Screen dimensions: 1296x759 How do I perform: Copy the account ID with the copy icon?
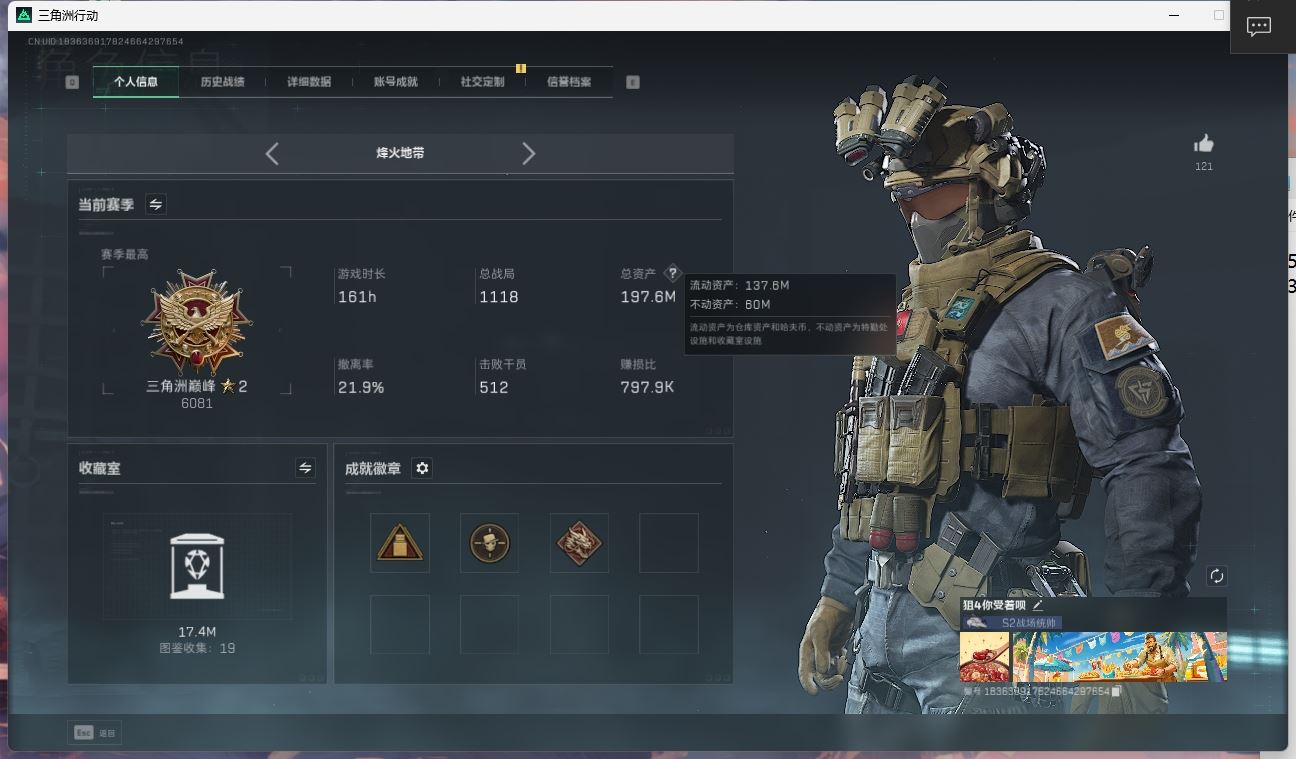coord(1117,691)
